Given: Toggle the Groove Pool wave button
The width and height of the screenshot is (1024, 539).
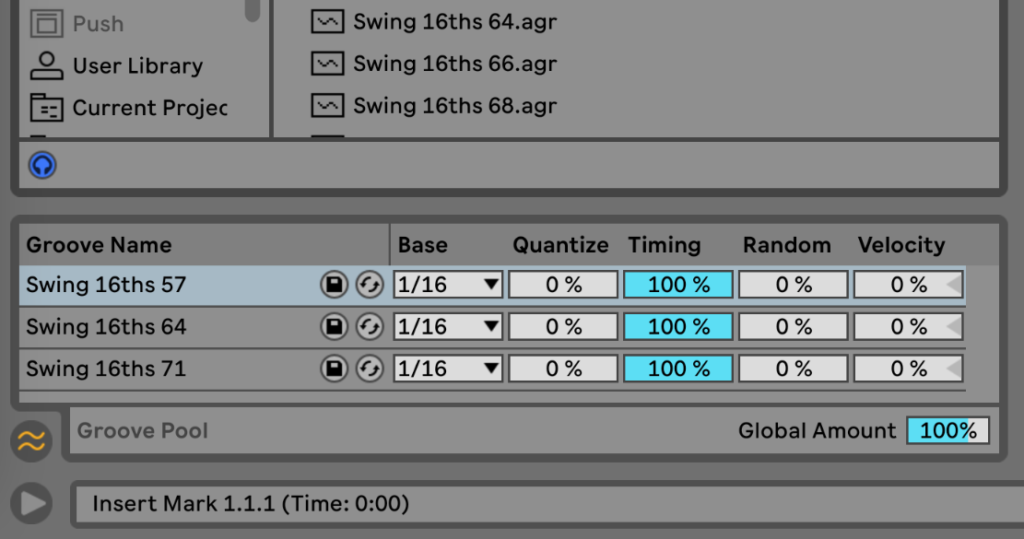Looking at the screenshot, I should click(31, 441).
